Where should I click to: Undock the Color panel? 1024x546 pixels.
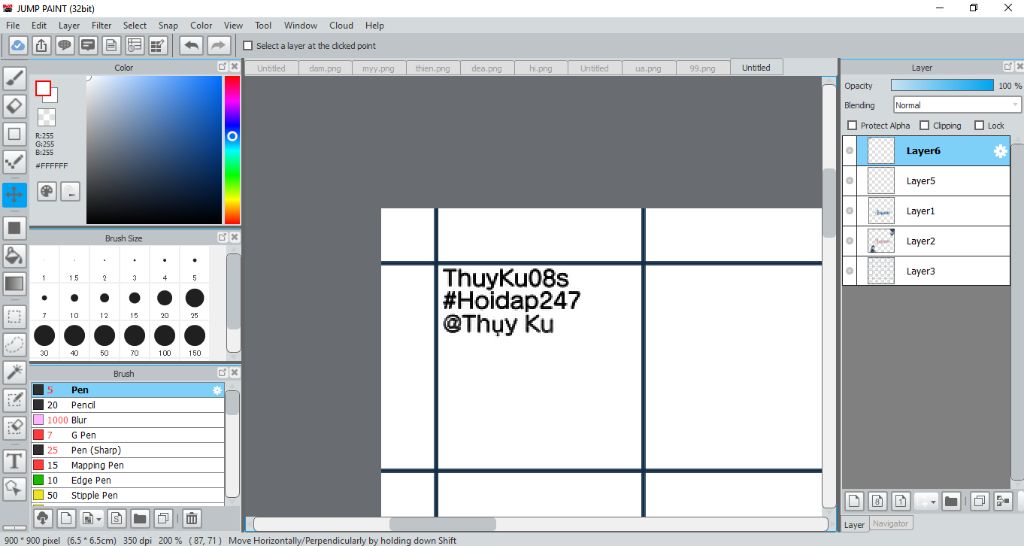click(222, 67)
